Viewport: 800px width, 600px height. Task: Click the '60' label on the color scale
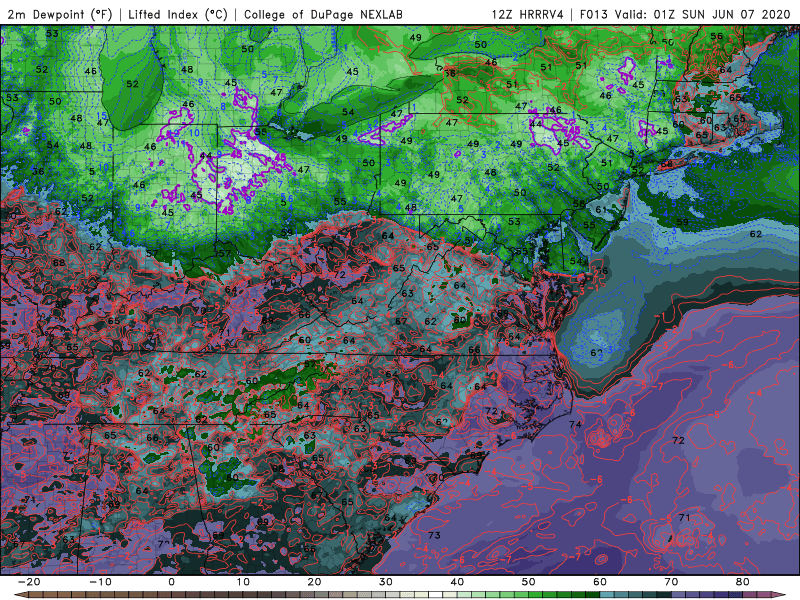tap(600, 582)
